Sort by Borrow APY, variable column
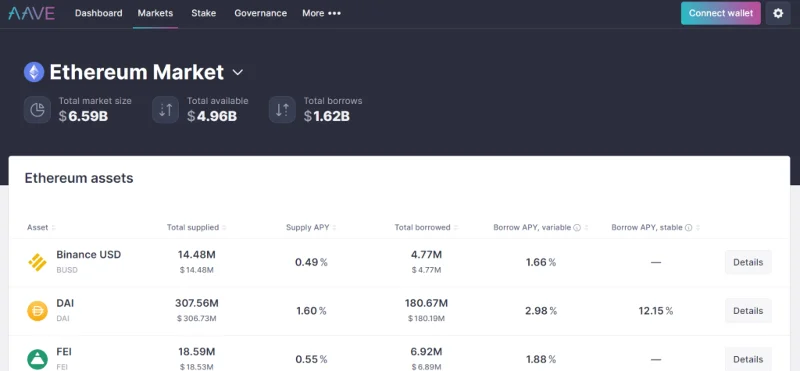This screenshot has width=800, height=371. pos(541,228)
